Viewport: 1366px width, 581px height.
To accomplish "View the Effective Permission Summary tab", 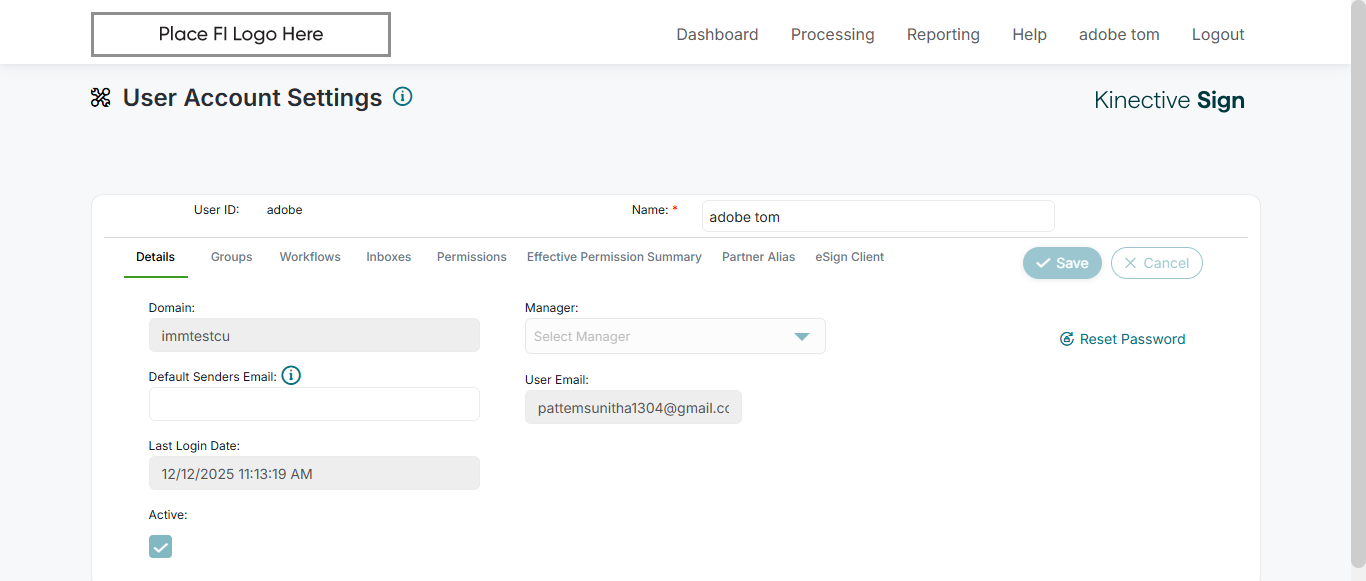I will (614, 257).
